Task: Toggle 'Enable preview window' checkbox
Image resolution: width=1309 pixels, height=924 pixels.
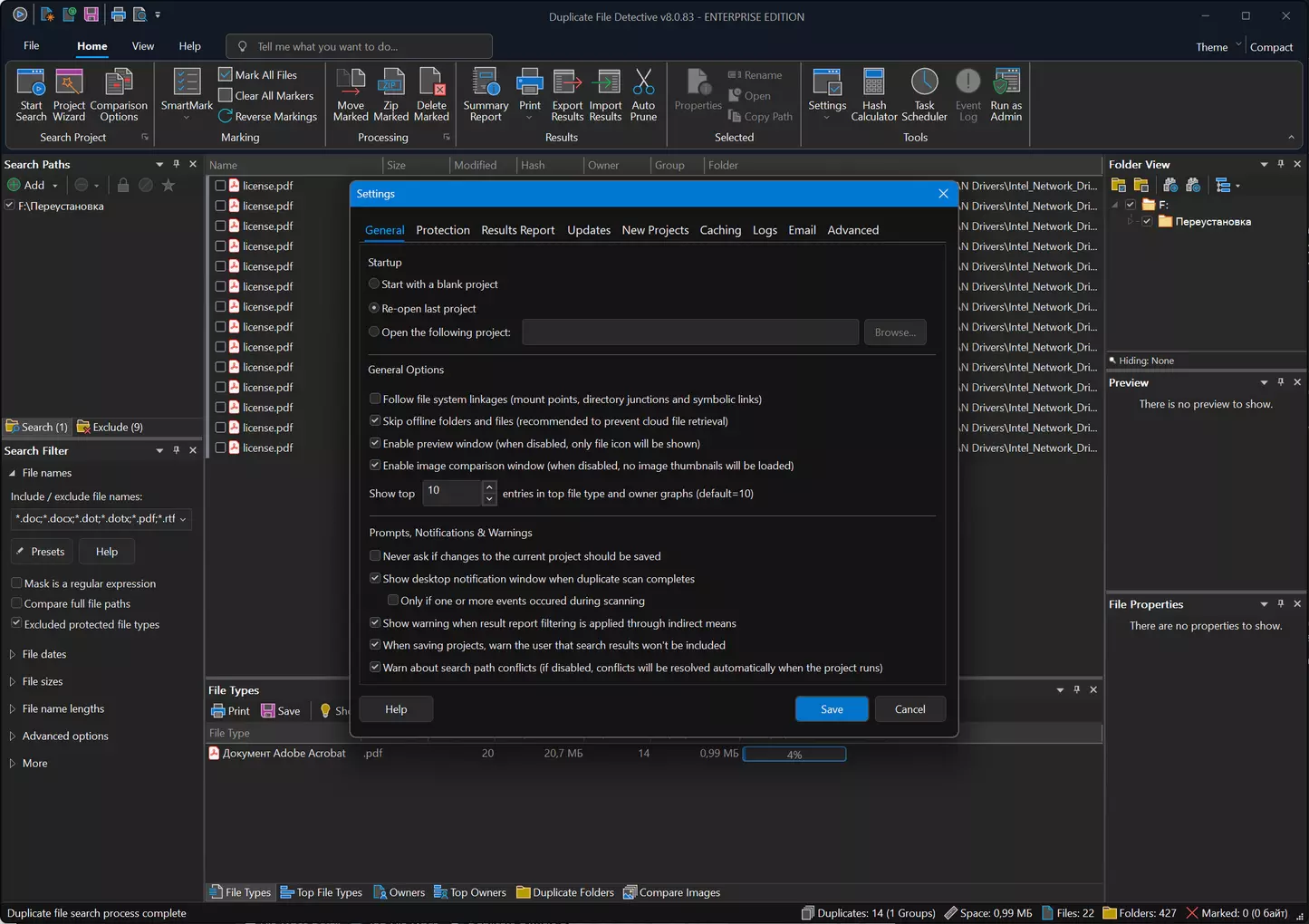Action: [x=375, y=444]
